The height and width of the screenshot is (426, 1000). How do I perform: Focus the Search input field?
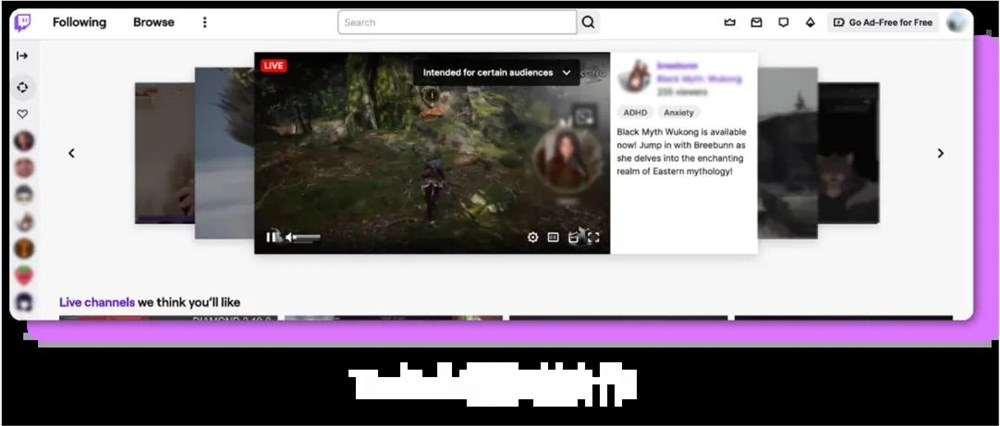point(457,22)
